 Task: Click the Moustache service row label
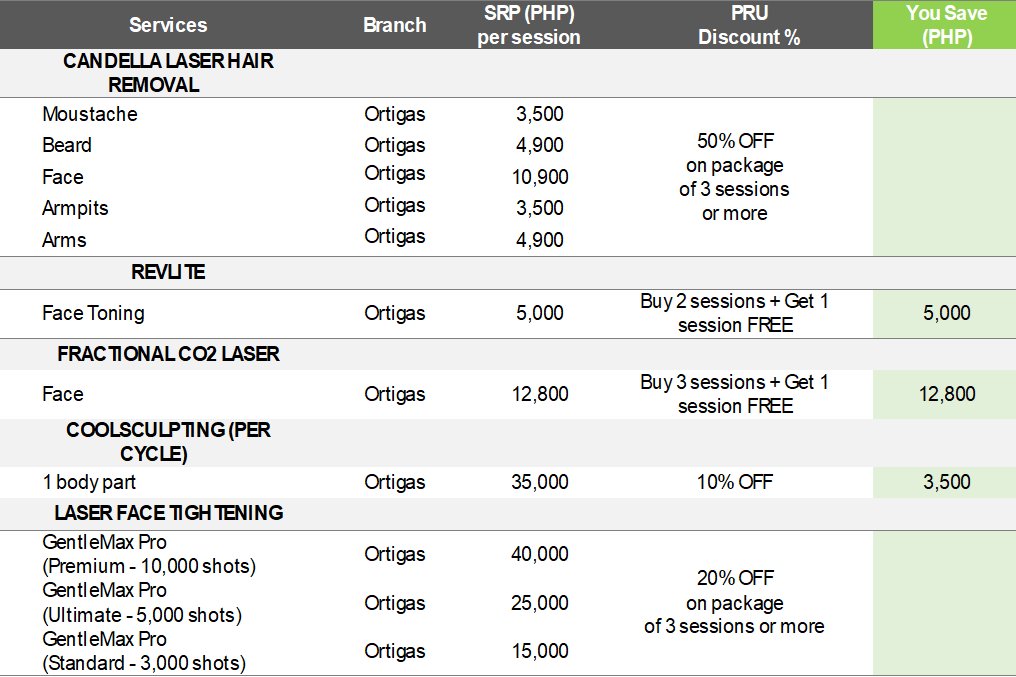coord(89,114)
